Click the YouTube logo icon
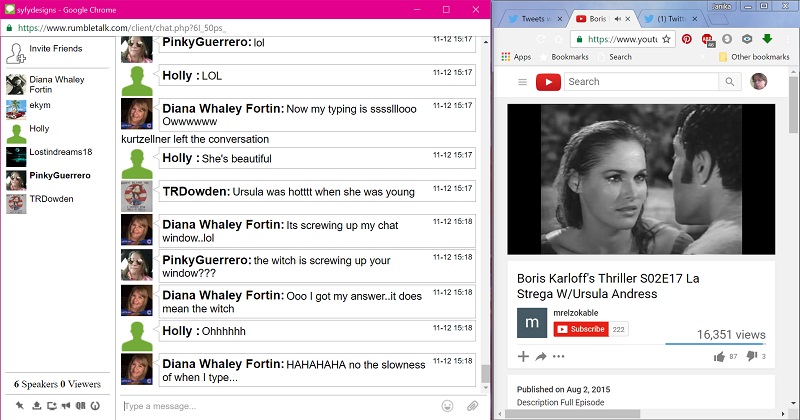This screenshot has height=420, width=800. tap(548, 82)
